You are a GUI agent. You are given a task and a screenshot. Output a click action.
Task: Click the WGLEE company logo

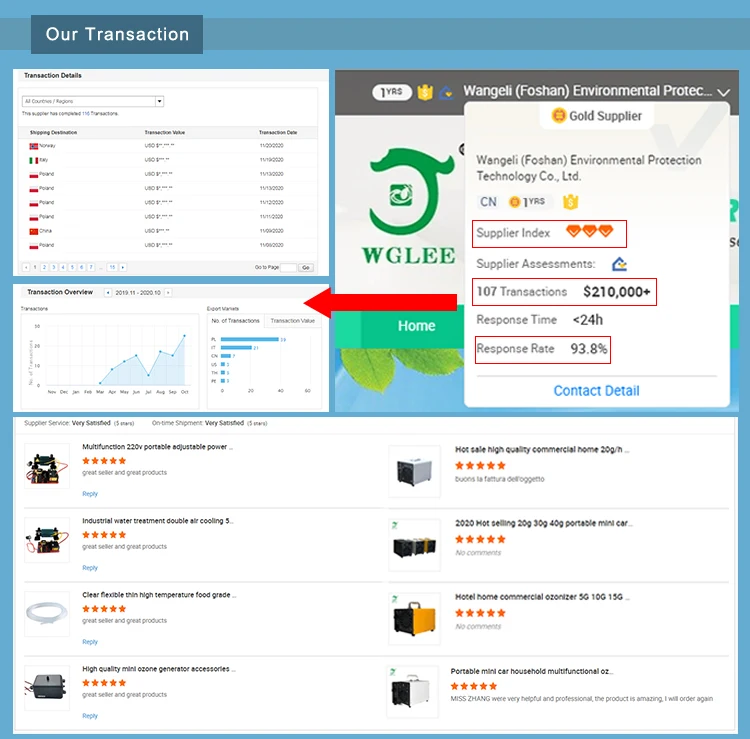click(x=408, y=207)
